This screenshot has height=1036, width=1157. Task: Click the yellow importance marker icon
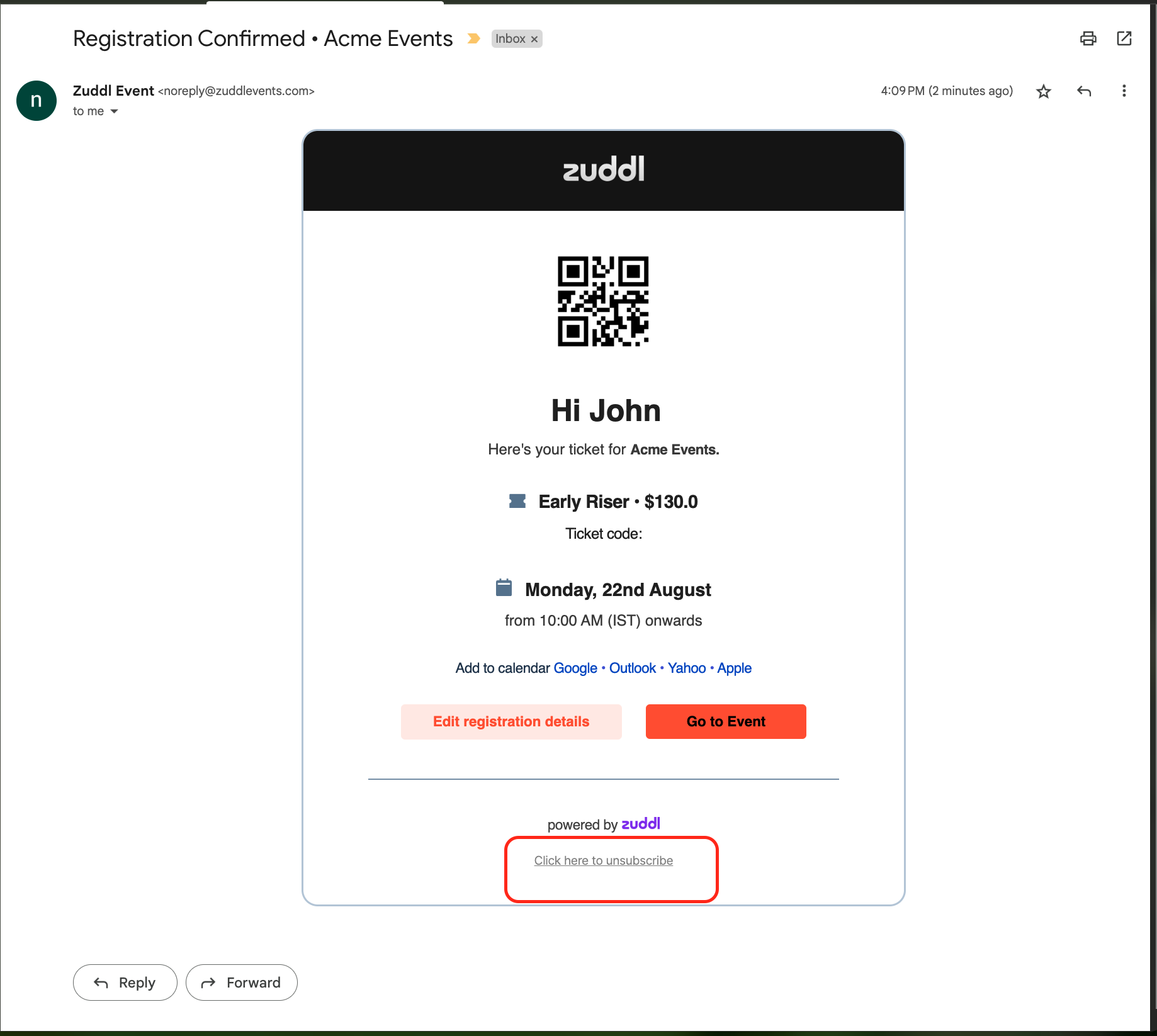point(473,39)
